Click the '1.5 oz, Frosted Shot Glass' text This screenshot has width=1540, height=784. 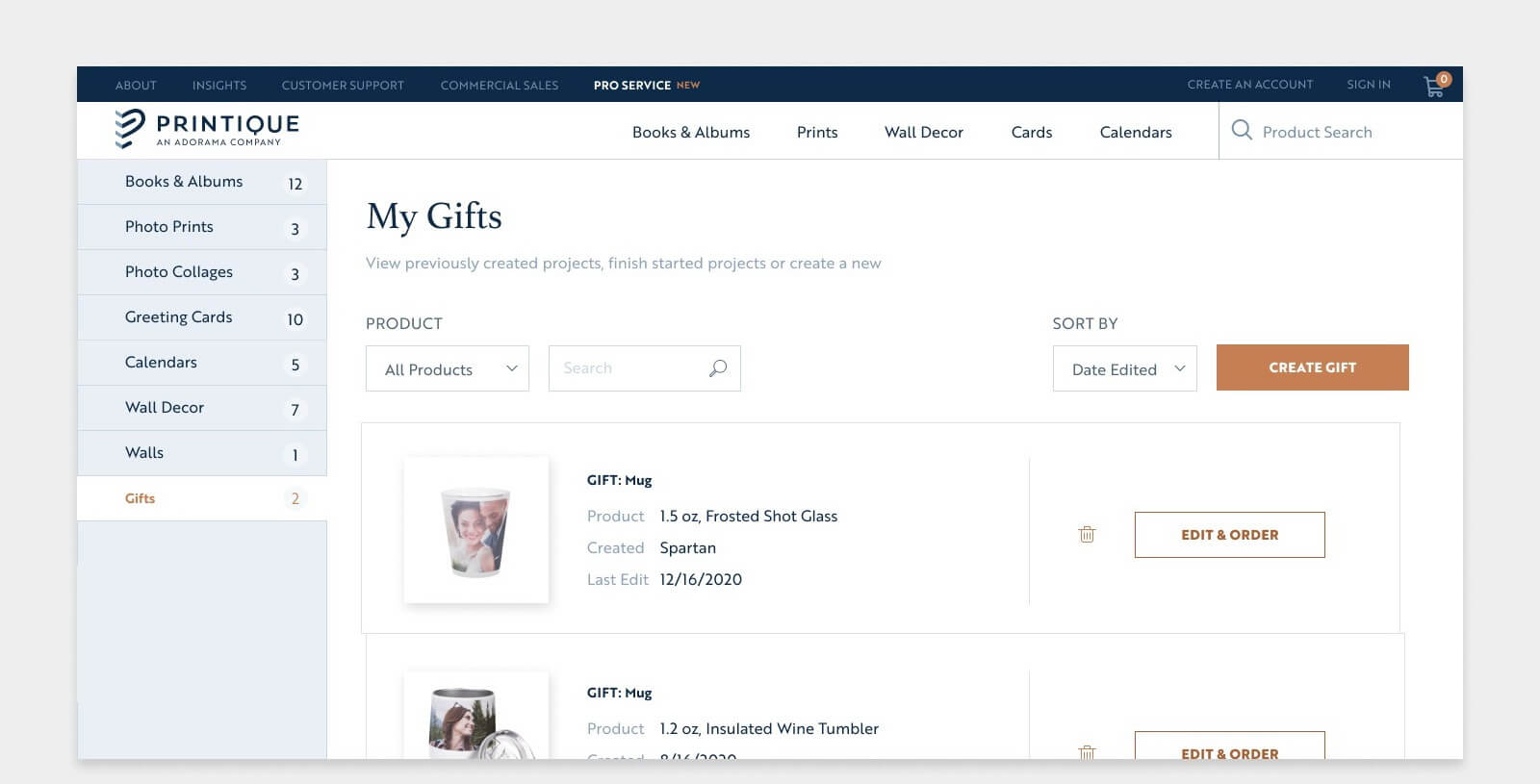point(749,517)
